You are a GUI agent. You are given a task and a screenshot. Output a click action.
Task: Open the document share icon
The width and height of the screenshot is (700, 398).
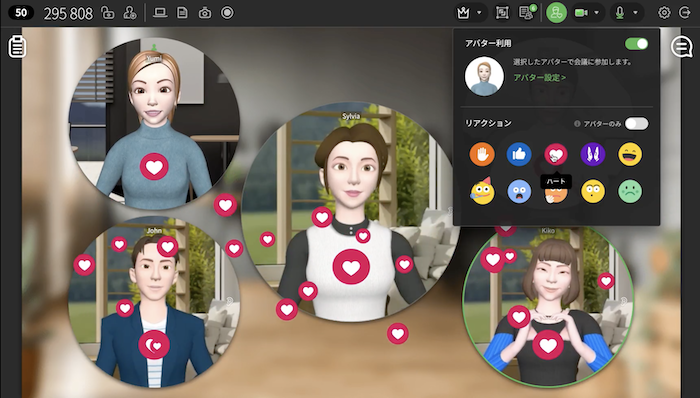pos(182,13)
